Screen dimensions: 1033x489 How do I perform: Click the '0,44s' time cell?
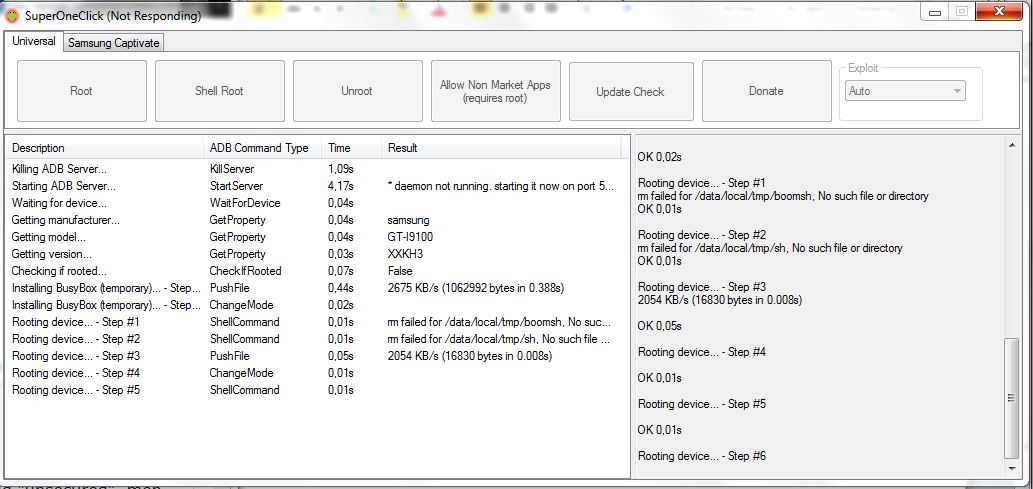coord(341,288)
